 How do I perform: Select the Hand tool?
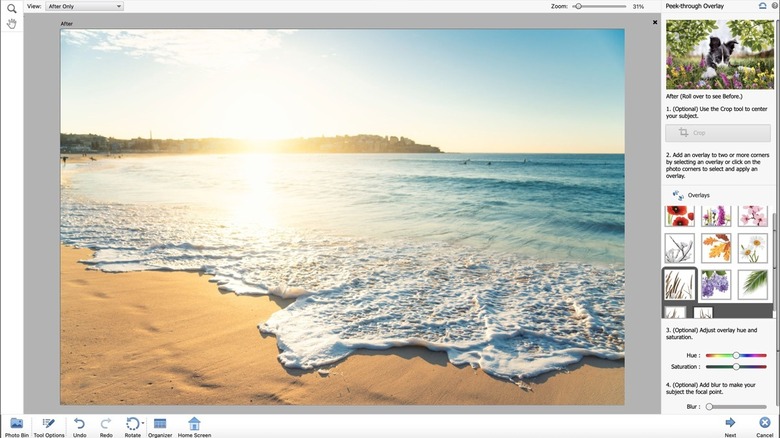12,23
